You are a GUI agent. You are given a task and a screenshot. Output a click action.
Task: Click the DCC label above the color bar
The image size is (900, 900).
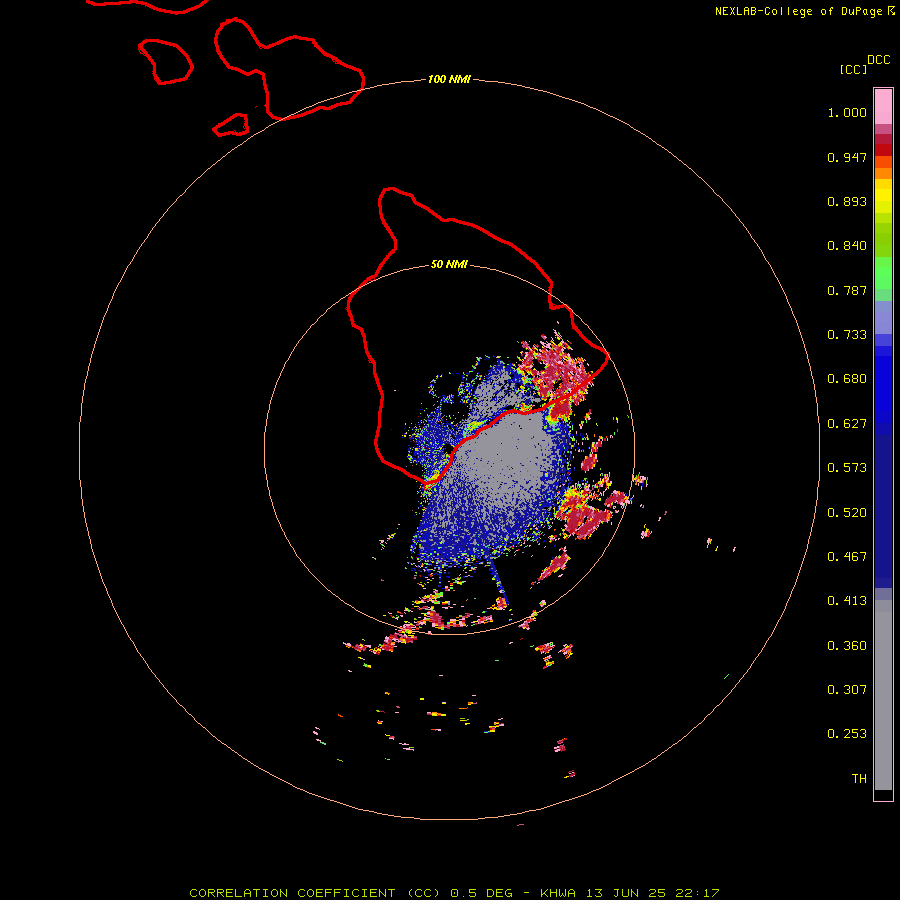click(879, 60)
